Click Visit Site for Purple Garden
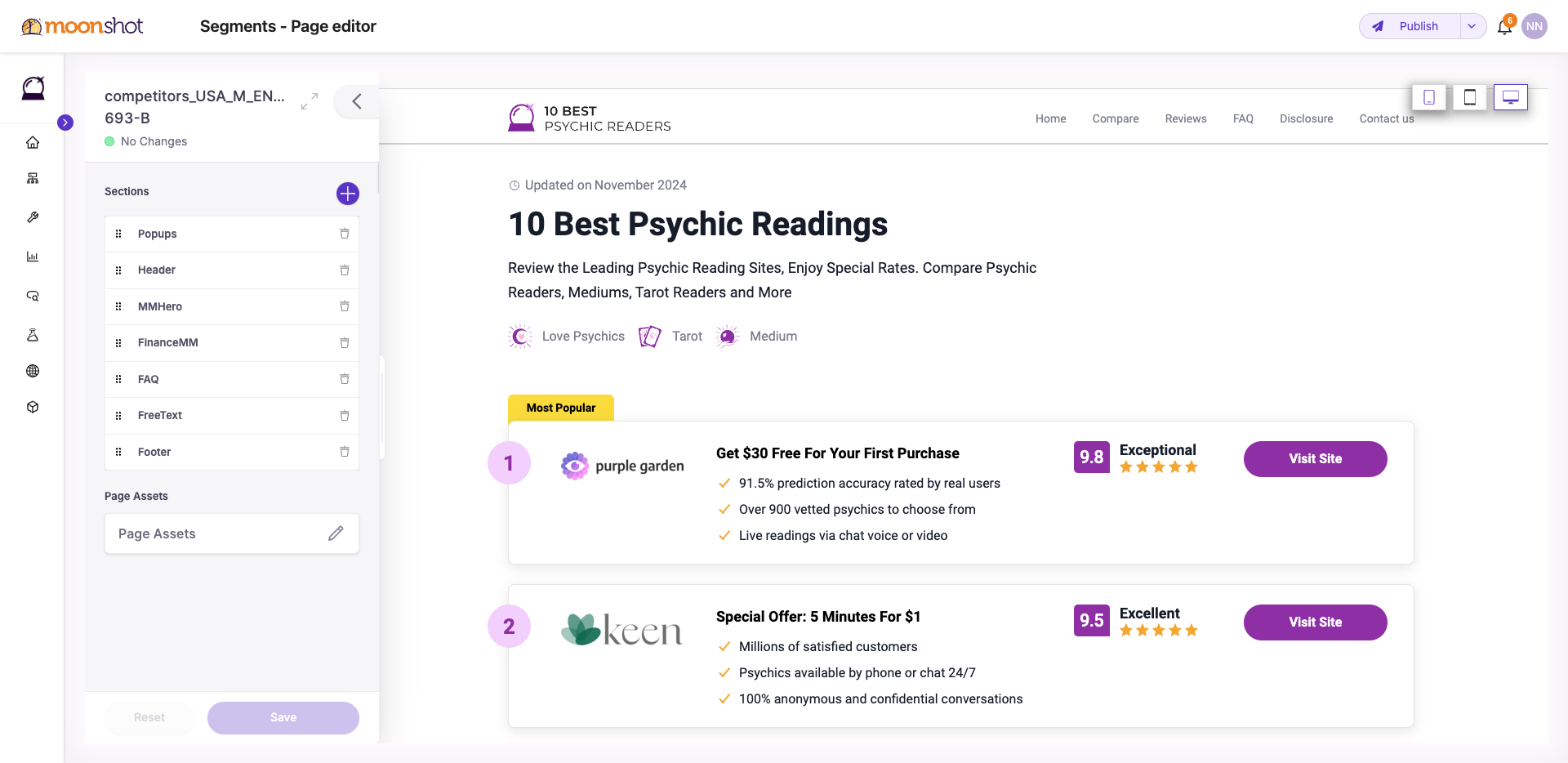Image resolution: width=1568 pixels, height=763 pixels. click(x=1315, y=459)
